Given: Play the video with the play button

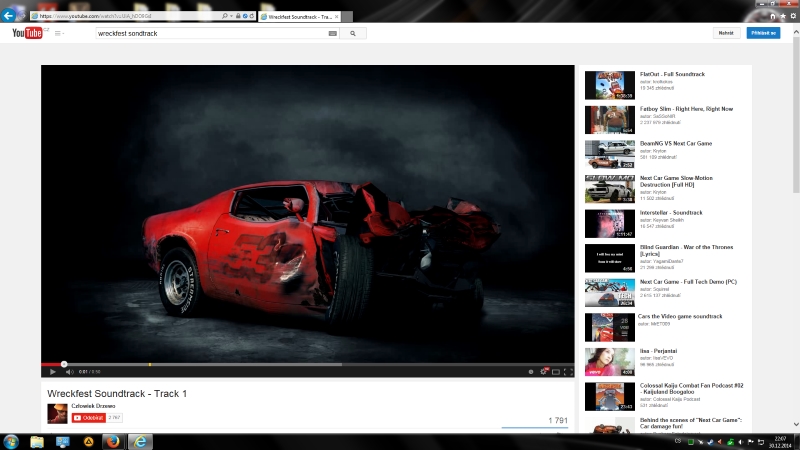Looking at the screenshot, I should 53,372.
